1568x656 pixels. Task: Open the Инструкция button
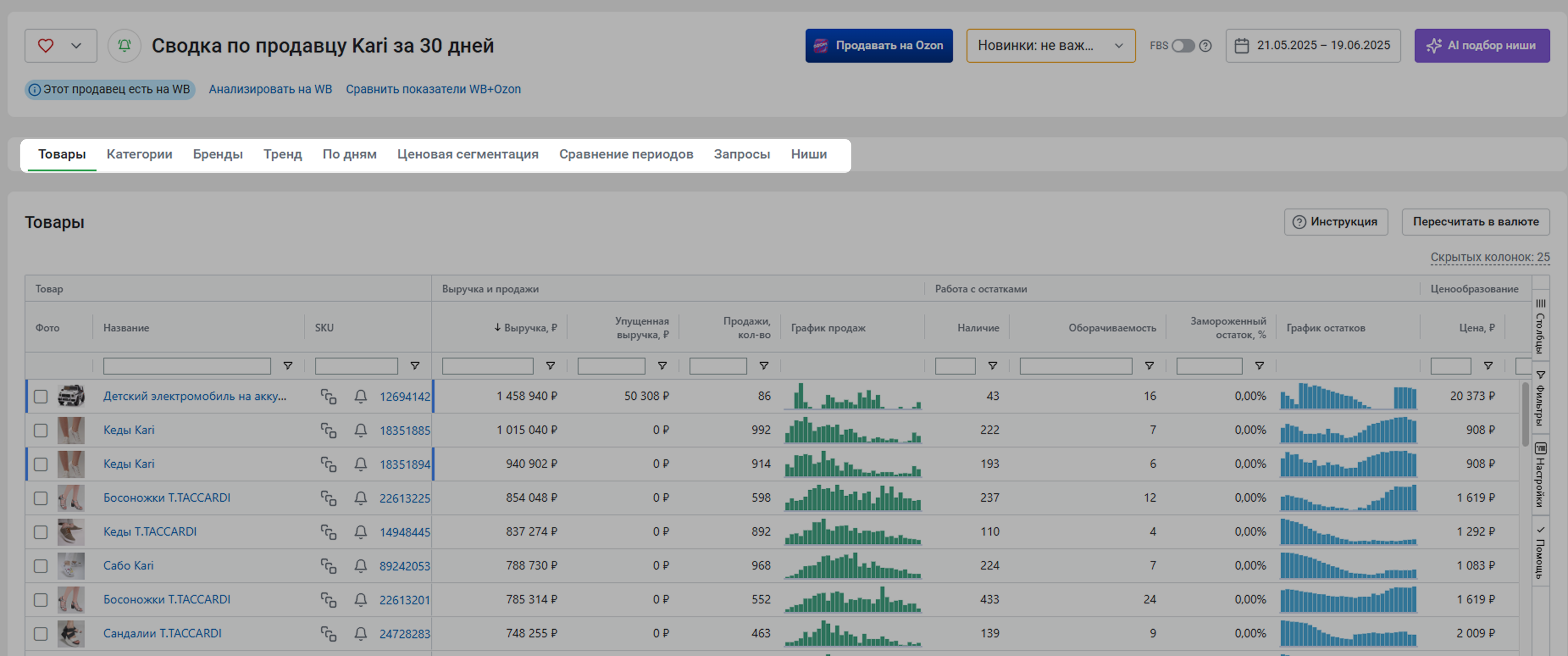point(1336,222)
